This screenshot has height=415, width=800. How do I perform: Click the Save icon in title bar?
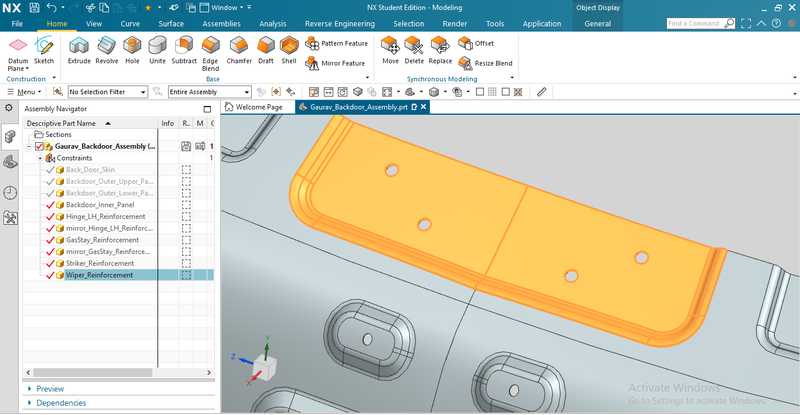(35, 7)
